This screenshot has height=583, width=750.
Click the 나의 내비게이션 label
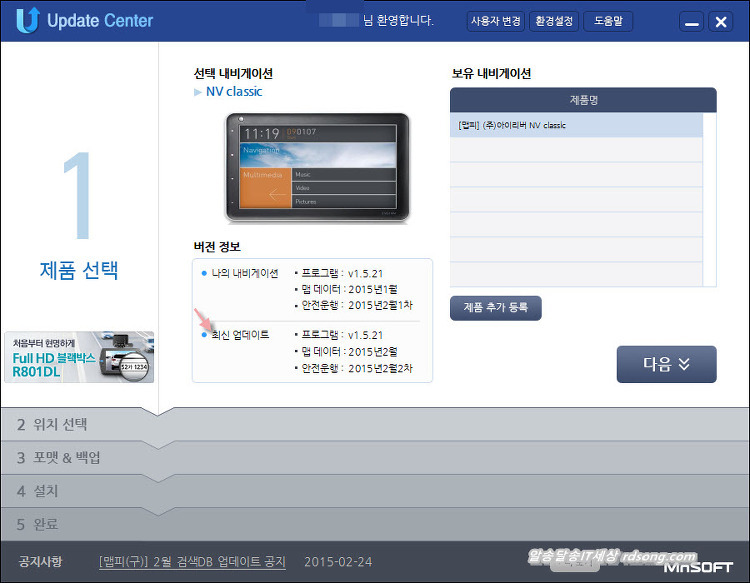244,274
